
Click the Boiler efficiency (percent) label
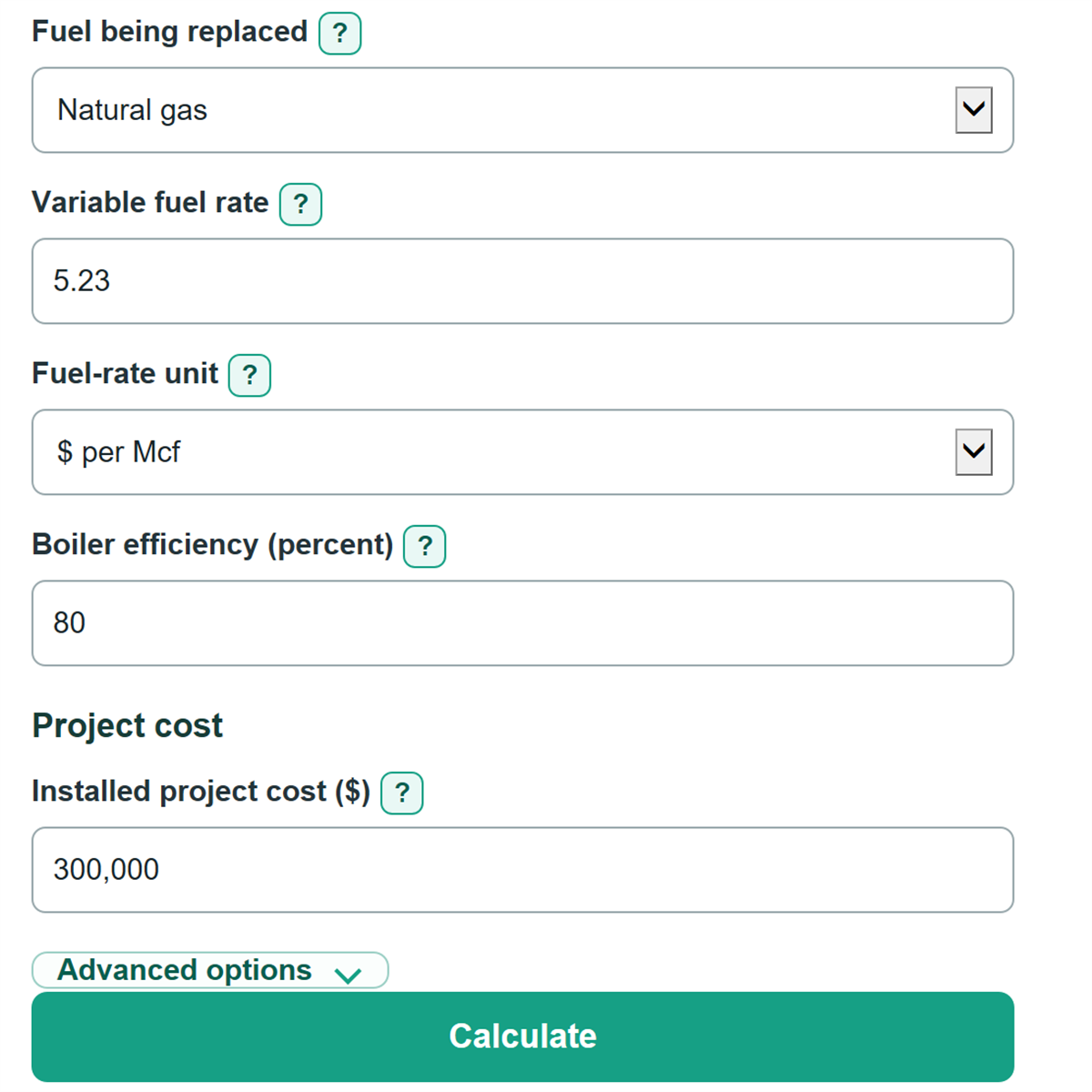click(213, 544)
